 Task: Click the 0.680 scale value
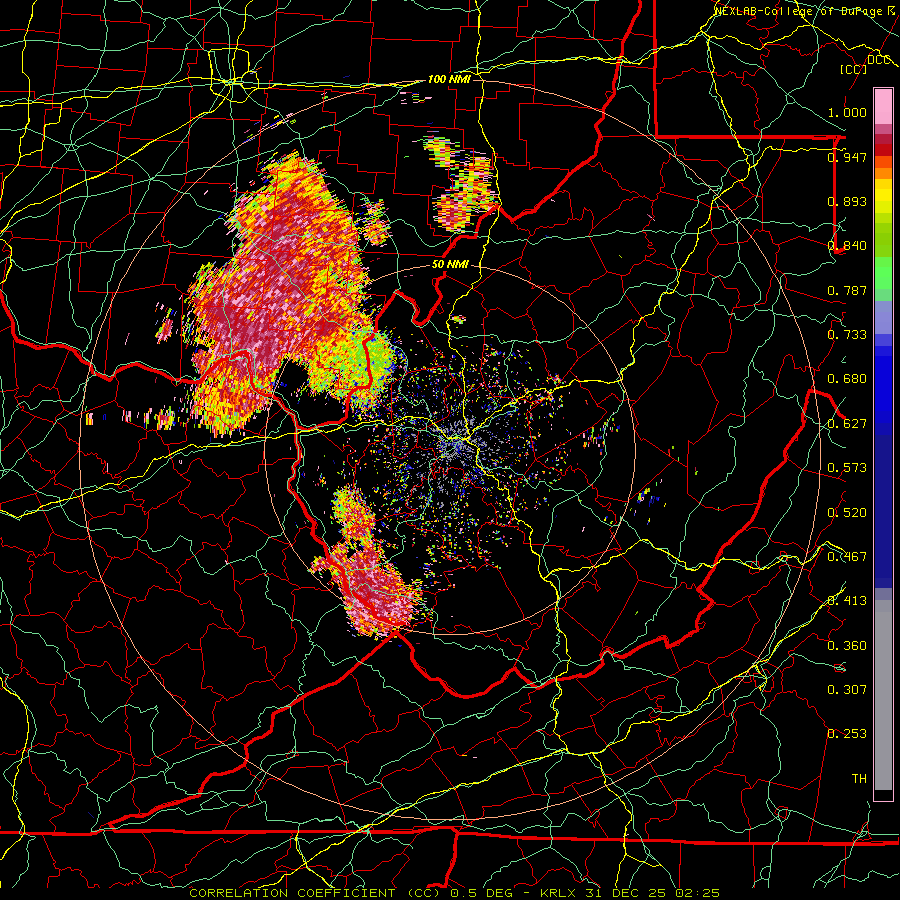pos(847,379)
